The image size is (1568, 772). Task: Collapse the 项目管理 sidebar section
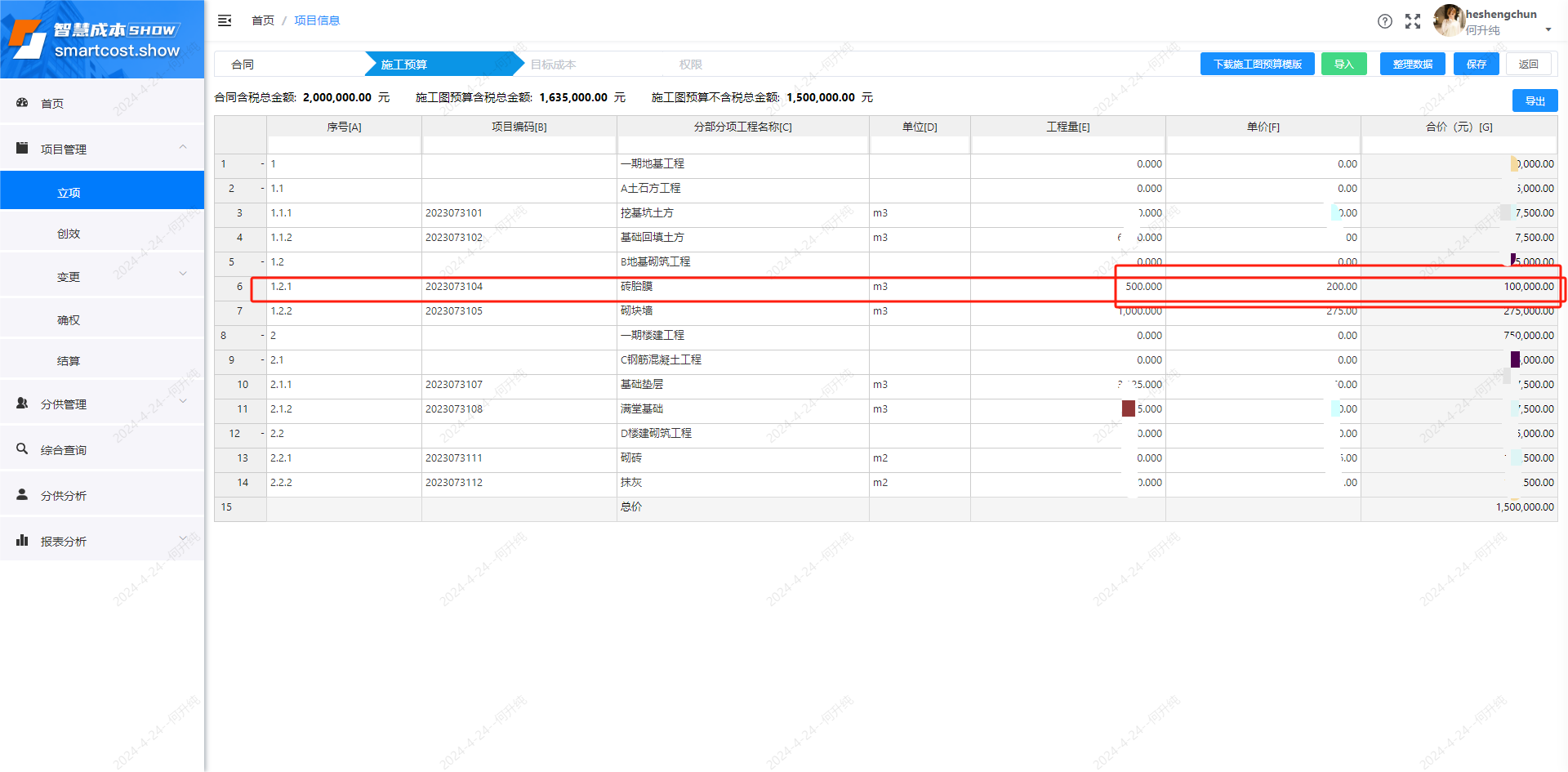tap(183, 148)
